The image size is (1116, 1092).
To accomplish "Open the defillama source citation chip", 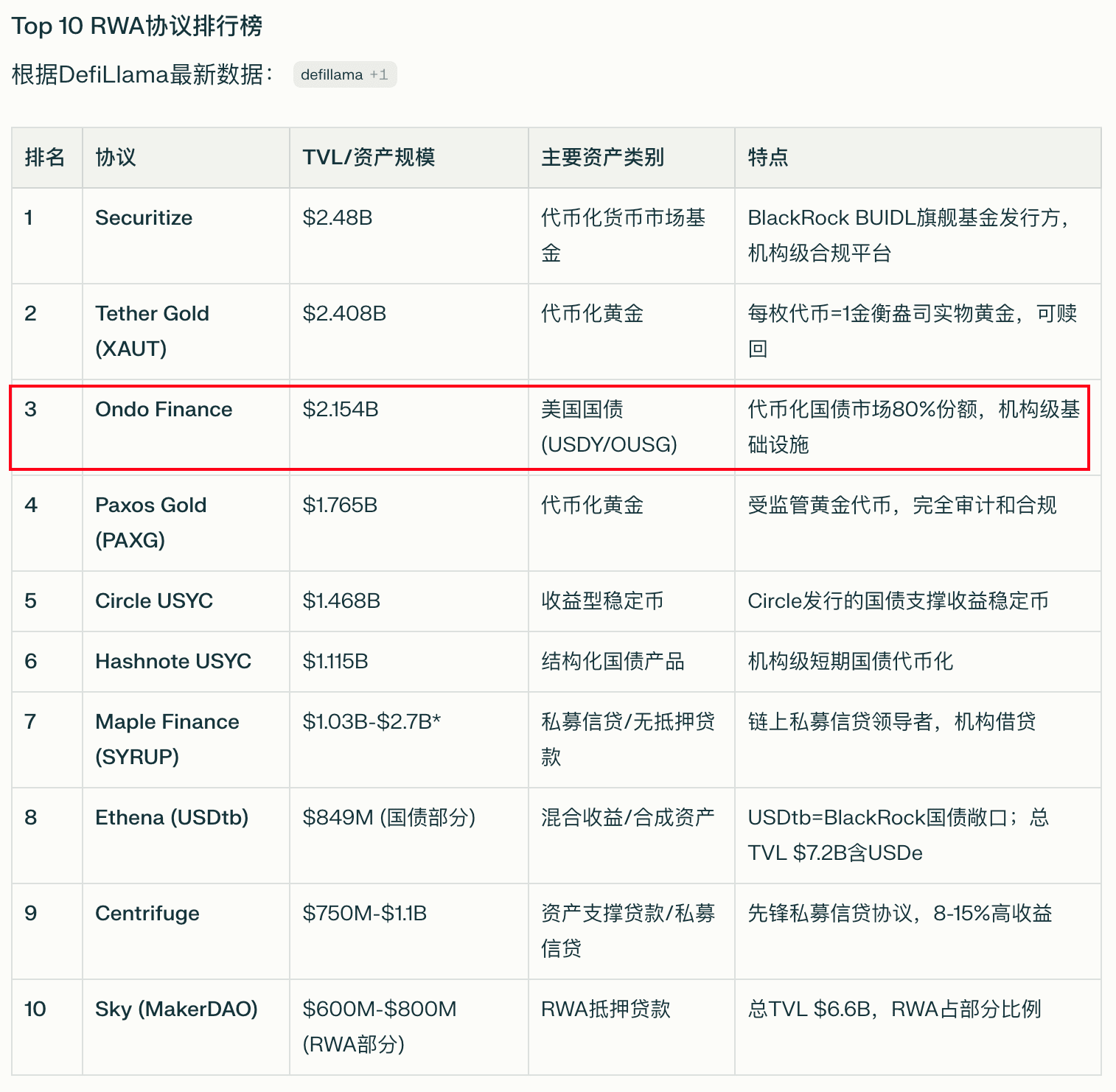I will [x=345, y=74].
